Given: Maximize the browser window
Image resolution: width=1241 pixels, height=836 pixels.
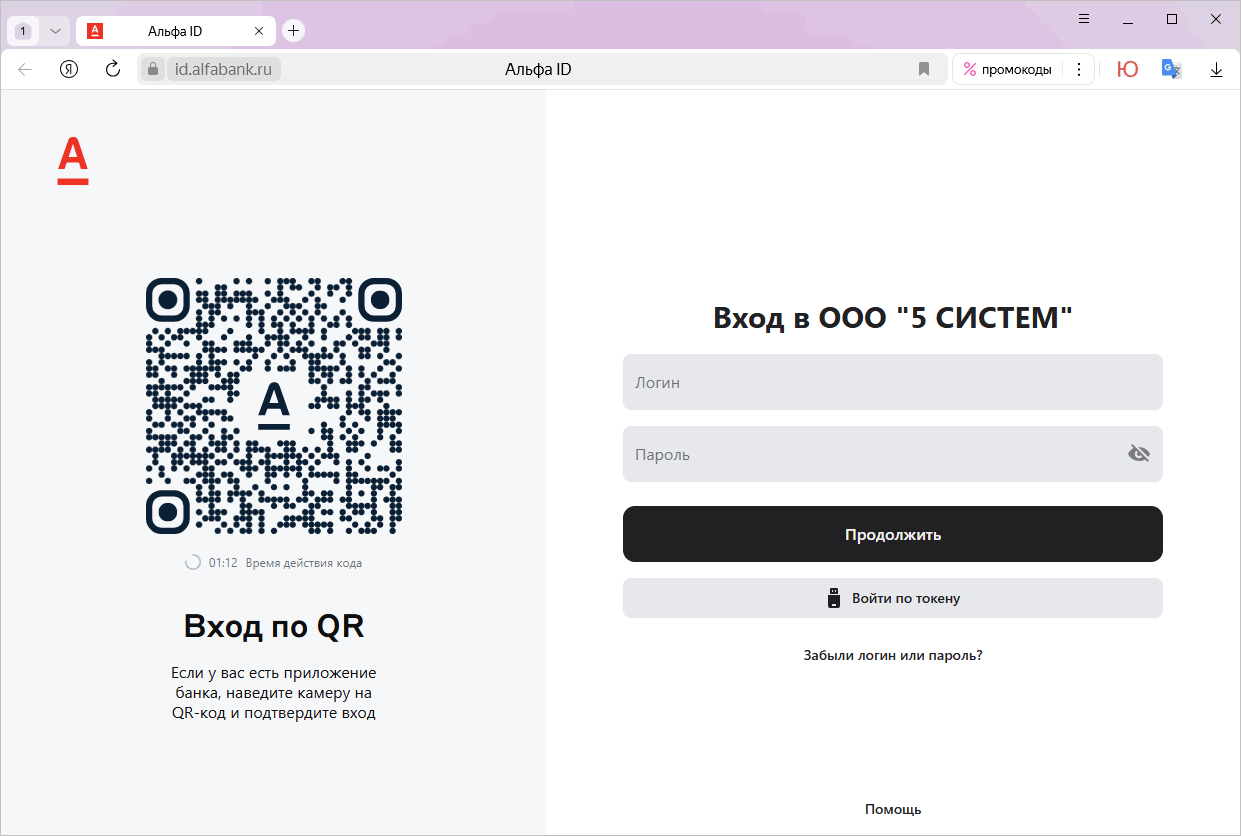Looking at the screenshot, I should 1172,19.
